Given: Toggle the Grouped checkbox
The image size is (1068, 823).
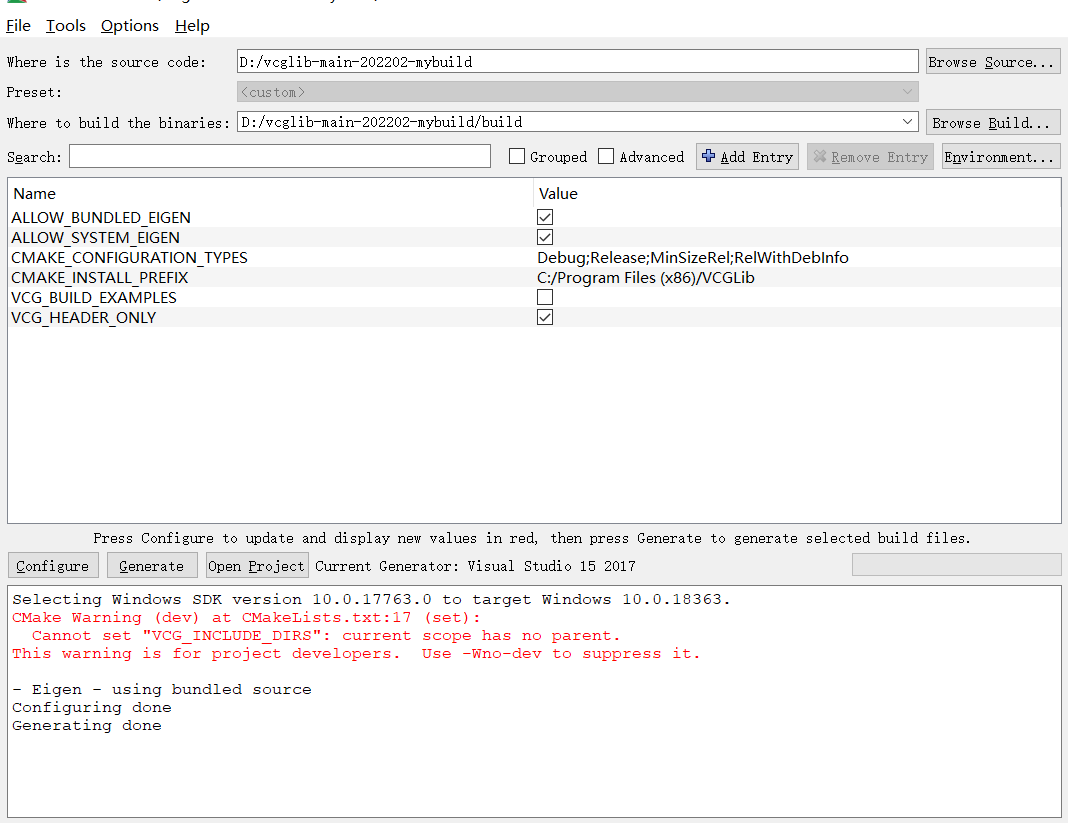Looking at the screenshot, I should click(x=517, y=157).
